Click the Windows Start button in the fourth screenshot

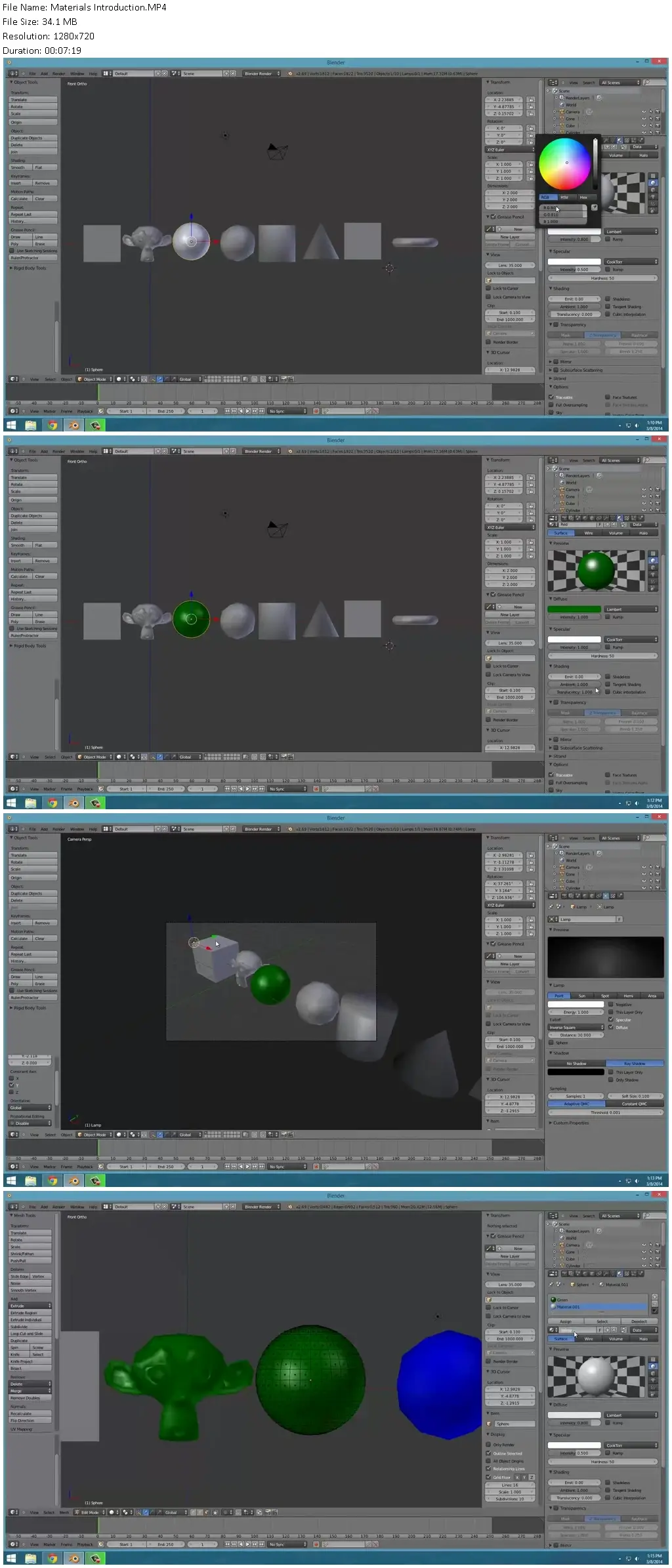click(11, 1558)
